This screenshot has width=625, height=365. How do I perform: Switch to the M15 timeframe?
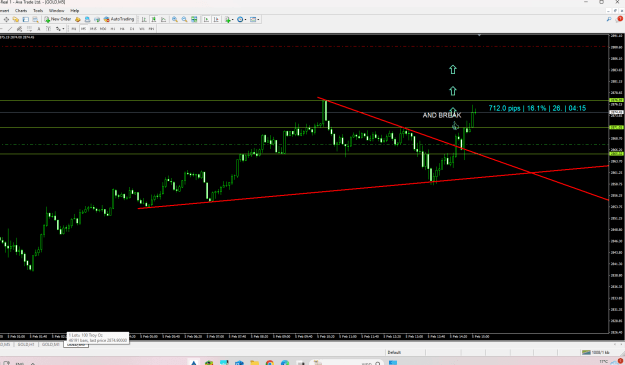(x=93, y=29)
